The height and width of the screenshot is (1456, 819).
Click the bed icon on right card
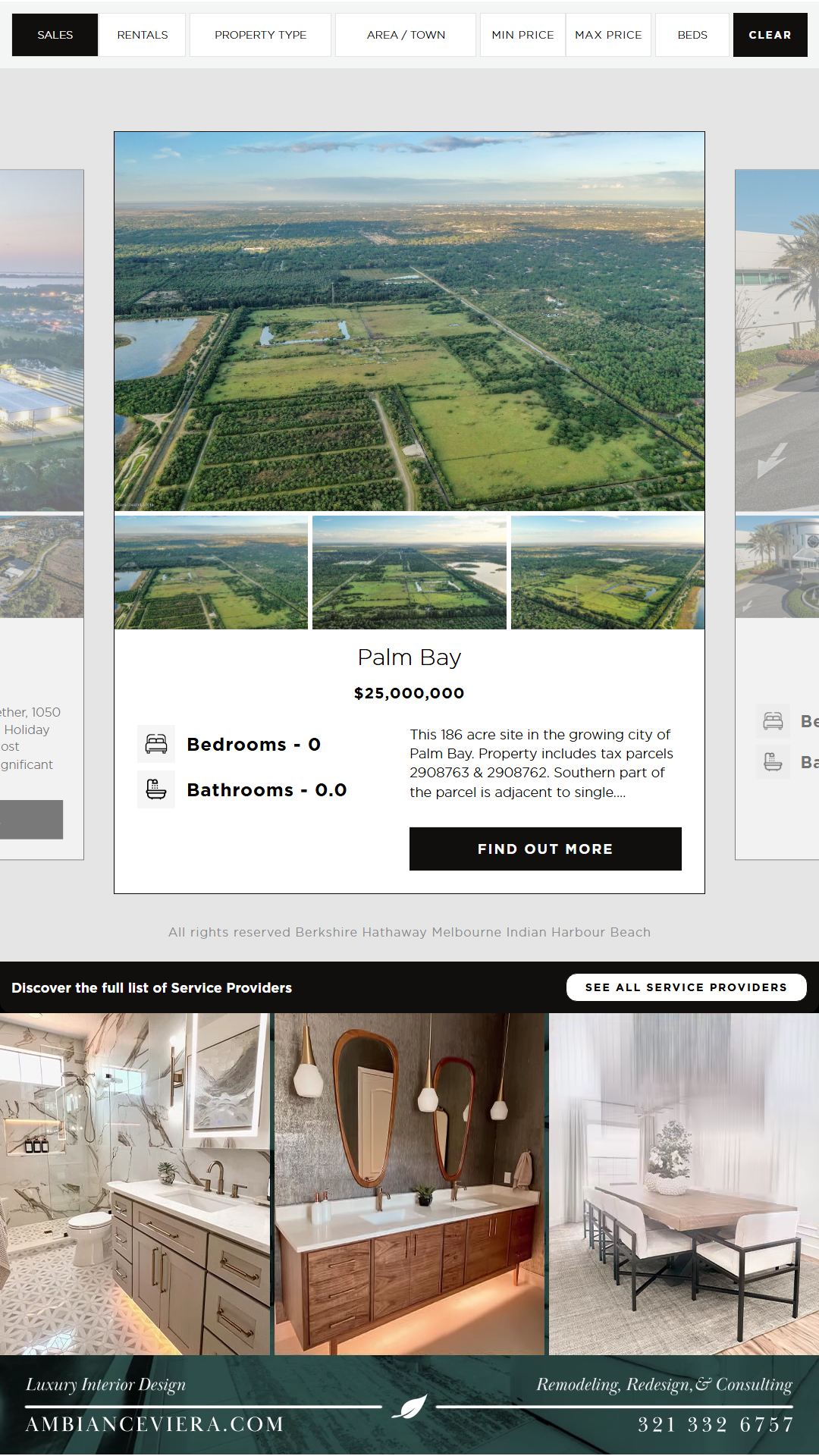coord(773,721)
